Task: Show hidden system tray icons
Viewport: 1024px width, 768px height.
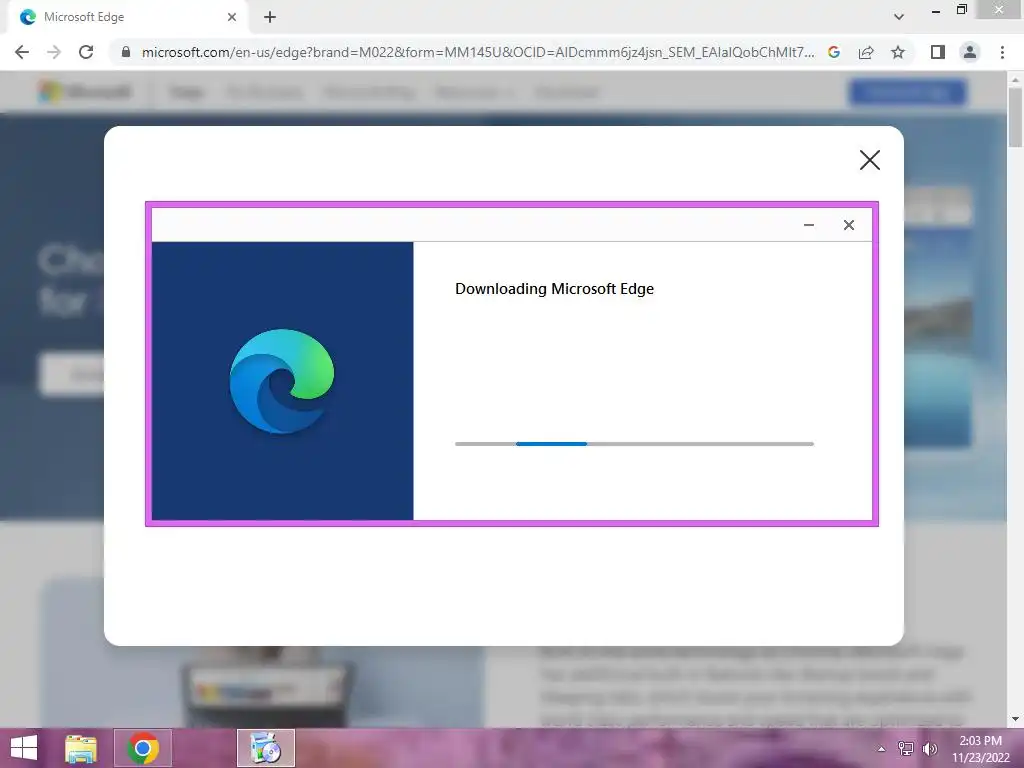Action: tap(882, 748)
